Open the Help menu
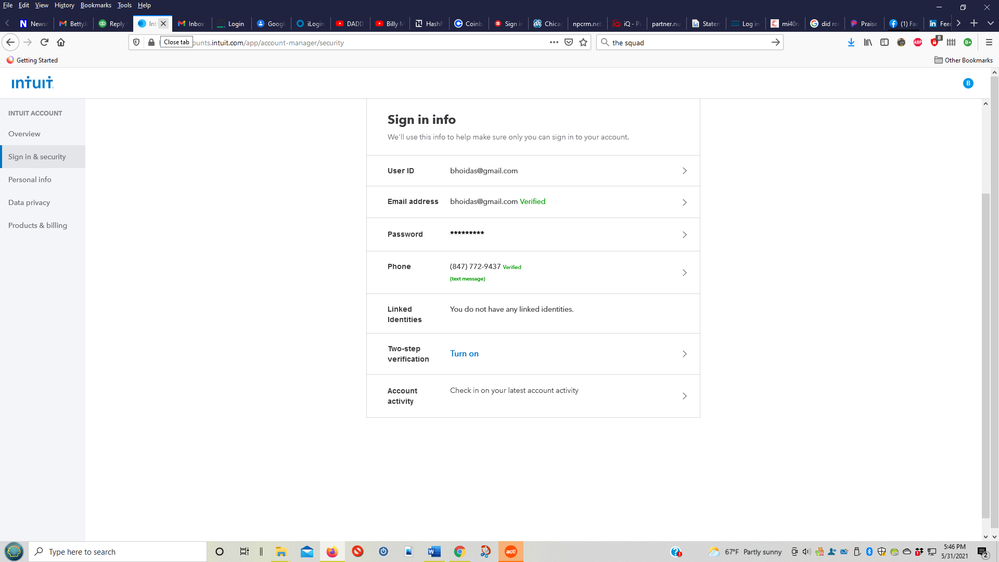This screenshot has width=999, height=562. tap(144, 5)
